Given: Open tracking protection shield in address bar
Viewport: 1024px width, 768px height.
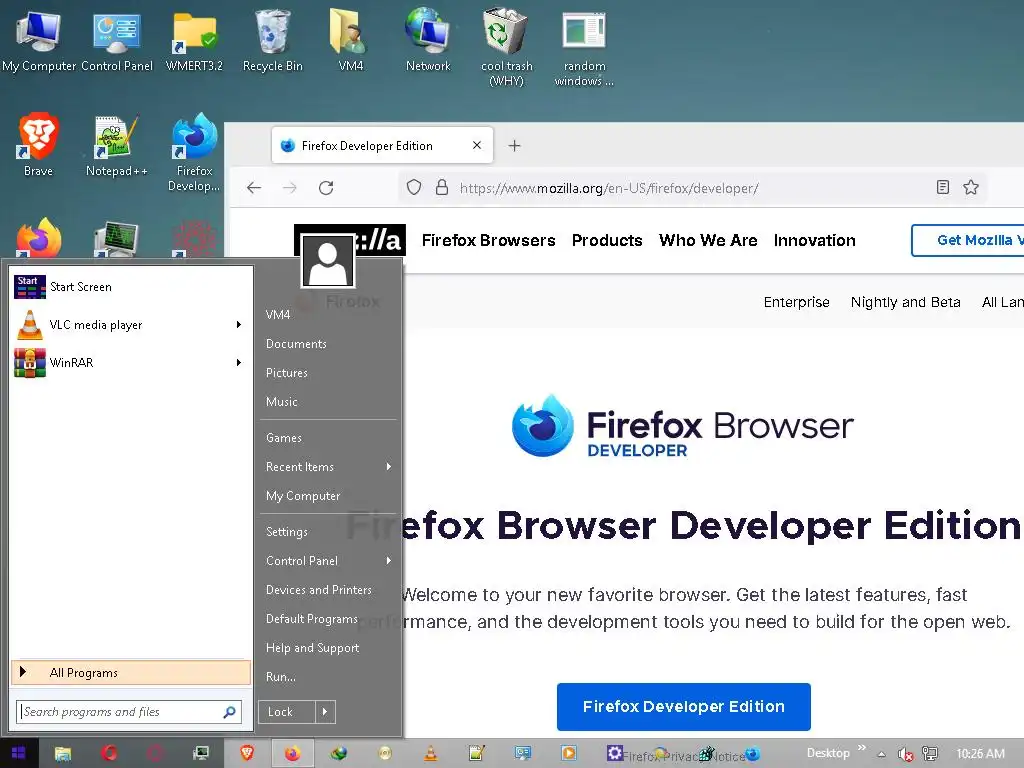Looking at the screenshot, I should point(414,188).
